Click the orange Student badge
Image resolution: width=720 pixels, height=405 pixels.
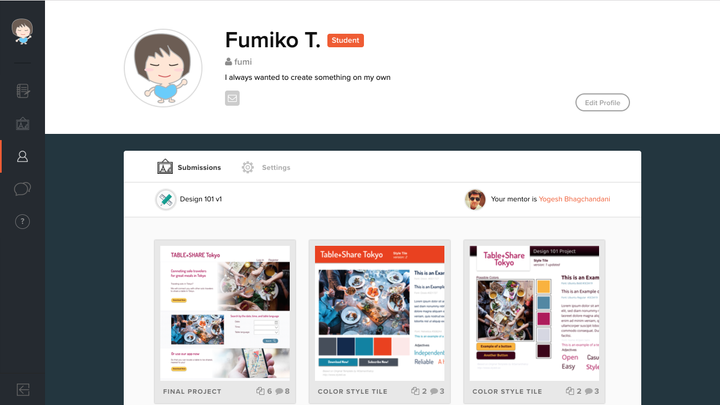pyautogui.click(x=345, y=40)
